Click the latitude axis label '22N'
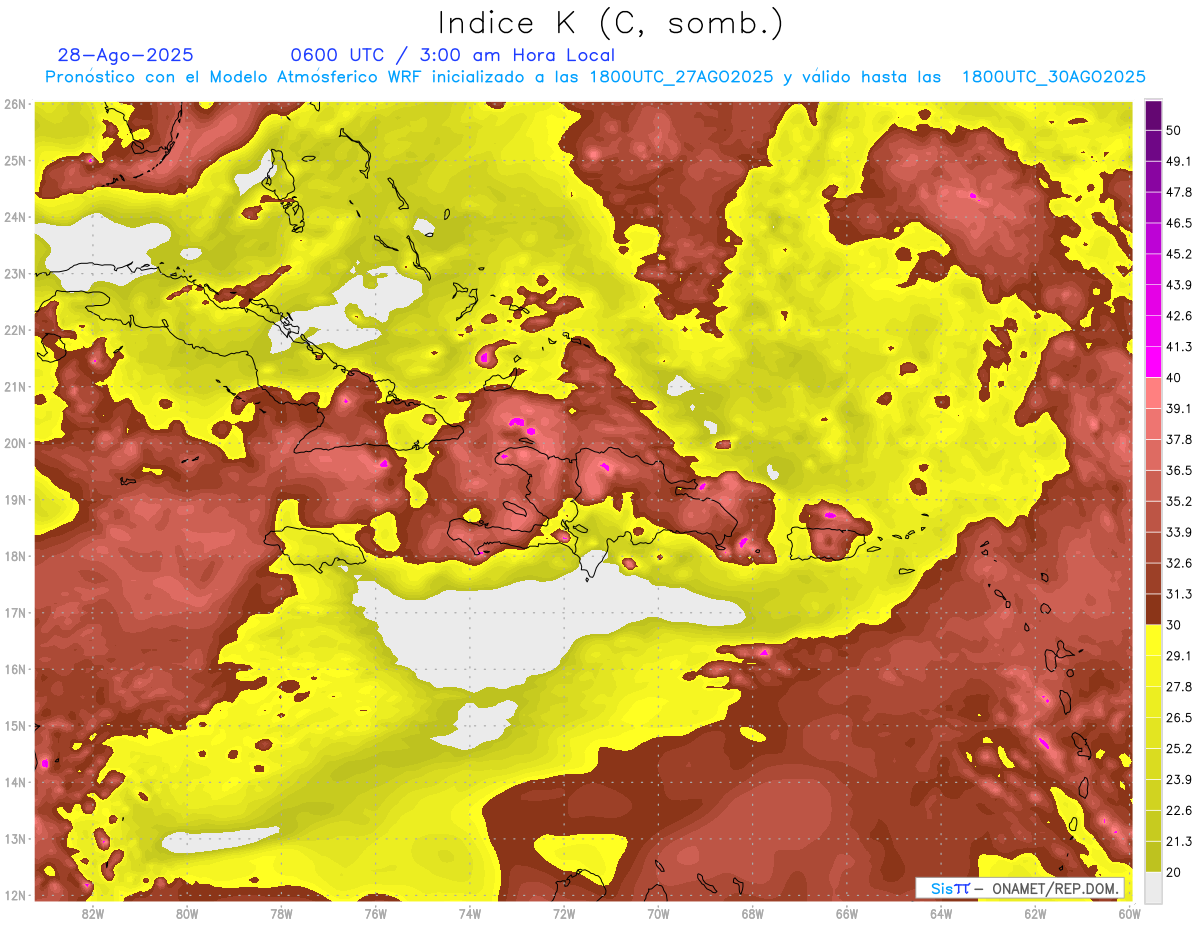Viewport: 1200px width, 927px height. 15,330
